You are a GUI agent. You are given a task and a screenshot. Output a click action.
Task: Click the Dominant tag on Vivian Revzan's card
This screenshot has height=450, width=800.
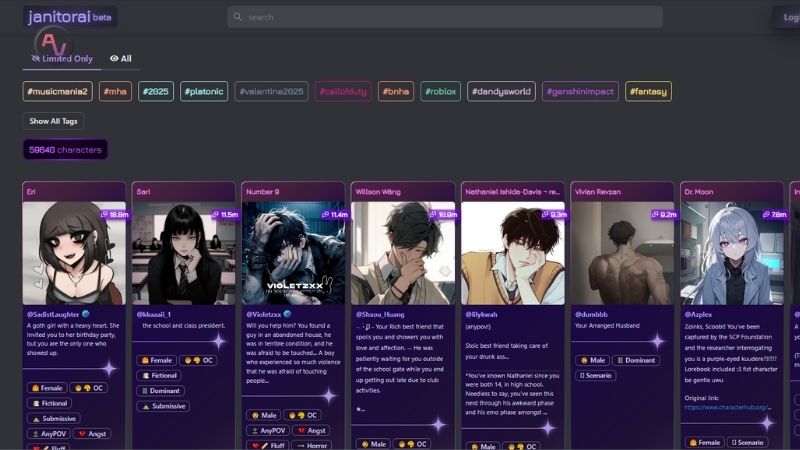tap(636, 360)
